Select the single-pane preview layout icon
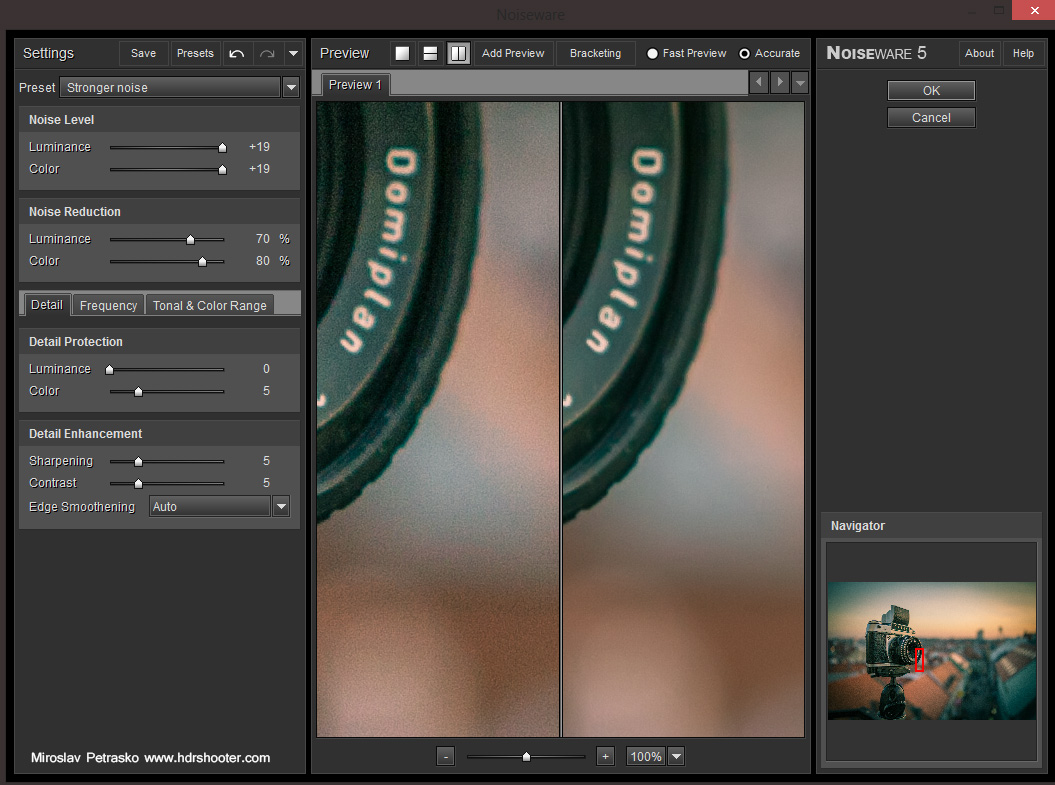Image resolution: width=1055 pixels, height=785 pixels. coord(402,53)
